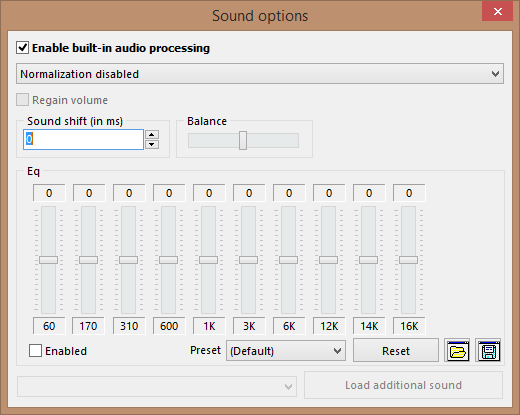Viewport: 520px width, 415px height.
Task: Click the 1K equalizer slider handle
Action: [x=208, y=260]
